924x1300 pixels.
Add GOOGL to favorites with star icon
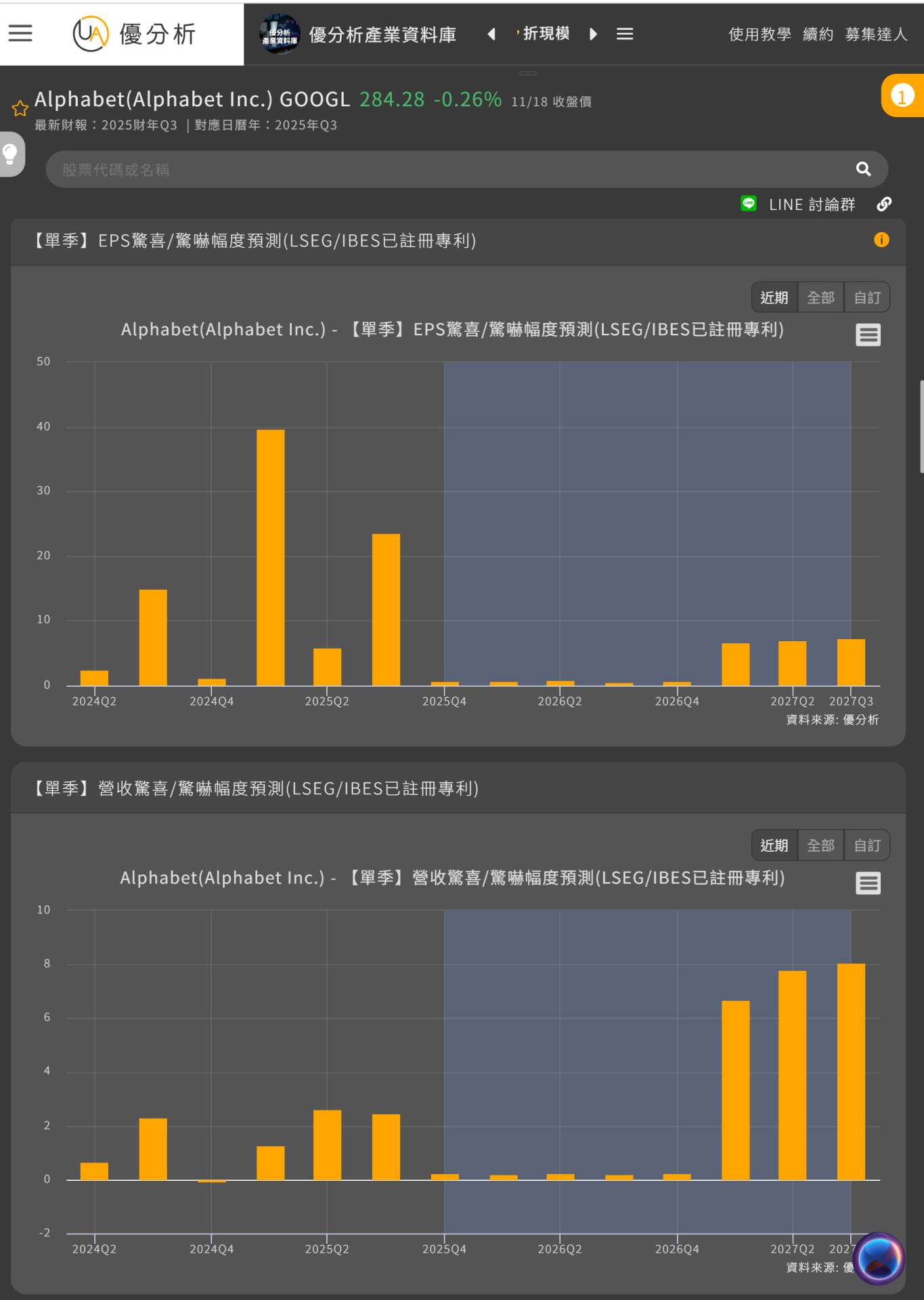(20, 108)
